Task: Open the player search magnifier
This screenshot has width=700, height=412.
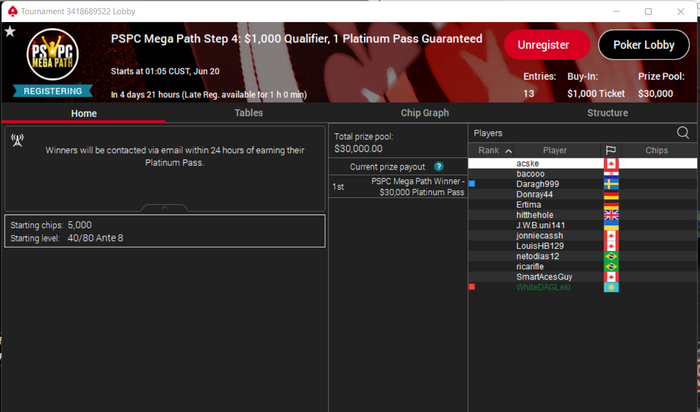Action: [x=683, y=133]
